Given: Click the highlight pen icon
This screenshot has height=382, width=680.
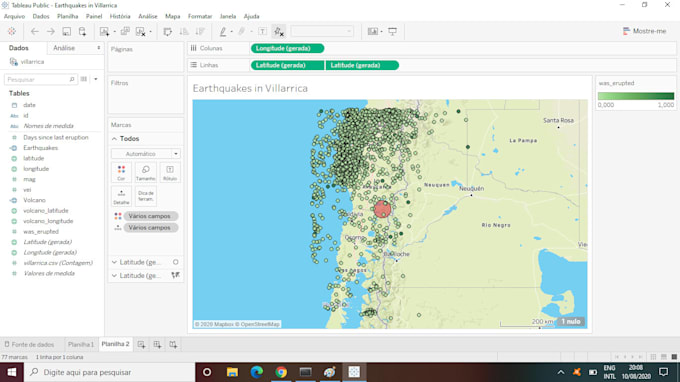Looking at the screenshot, I should tap(223, 31).
